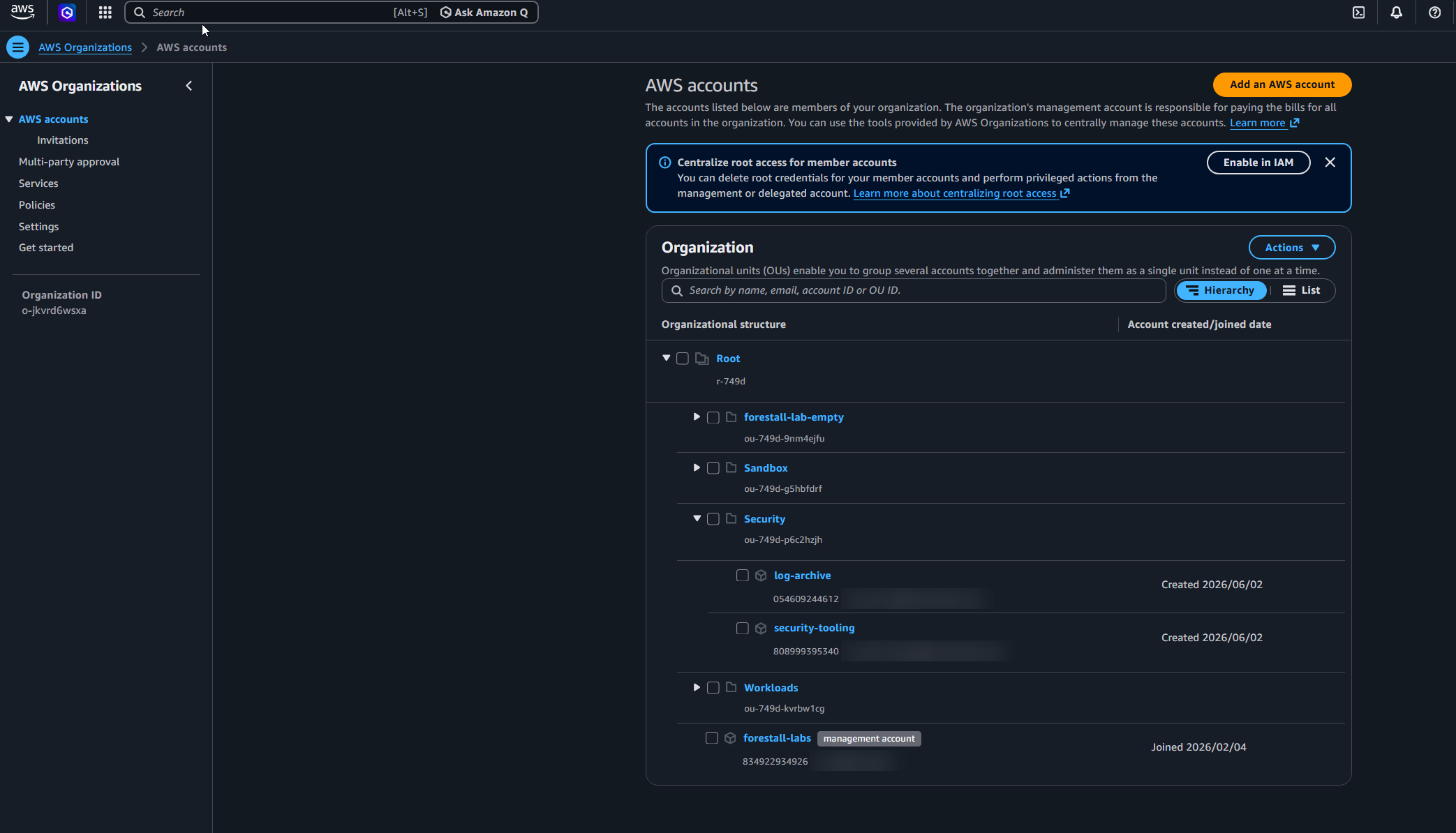Select the Sandbox OU checkbox

click(713, 468)
